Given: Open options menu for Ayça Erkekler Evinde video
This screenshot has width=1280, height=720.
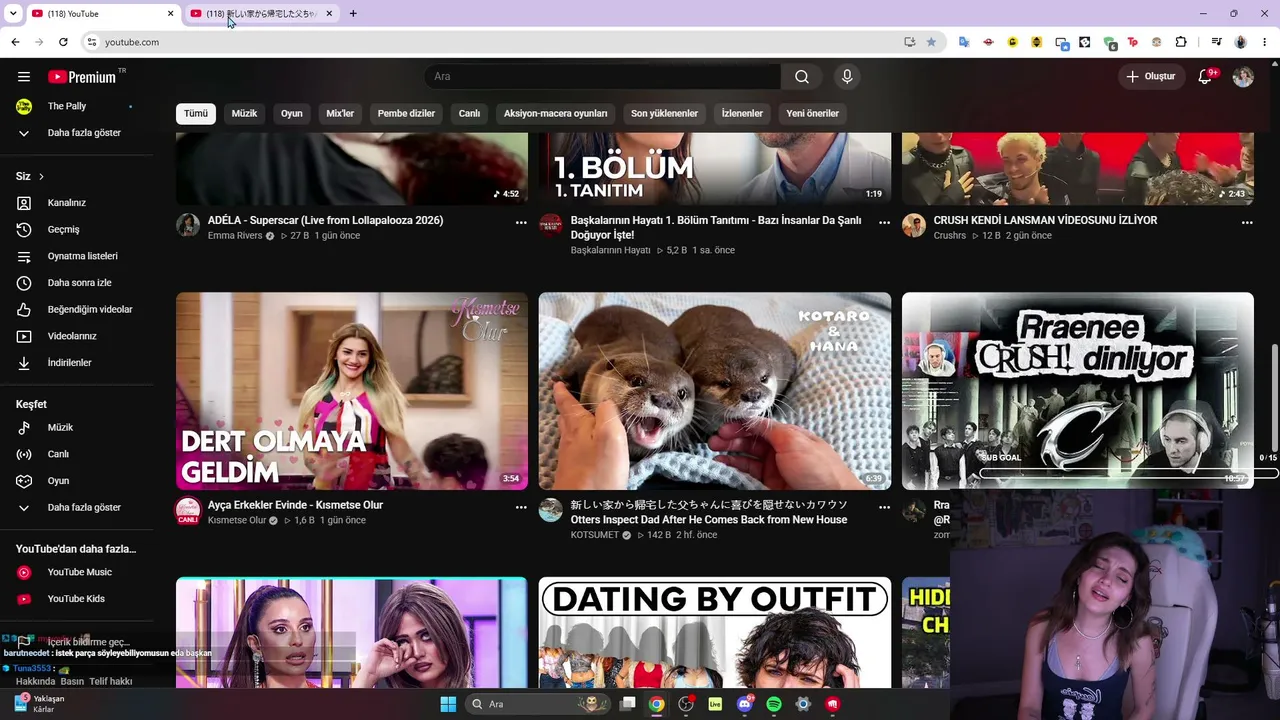Looking at the screenshot, I should (x=521, y=508).
